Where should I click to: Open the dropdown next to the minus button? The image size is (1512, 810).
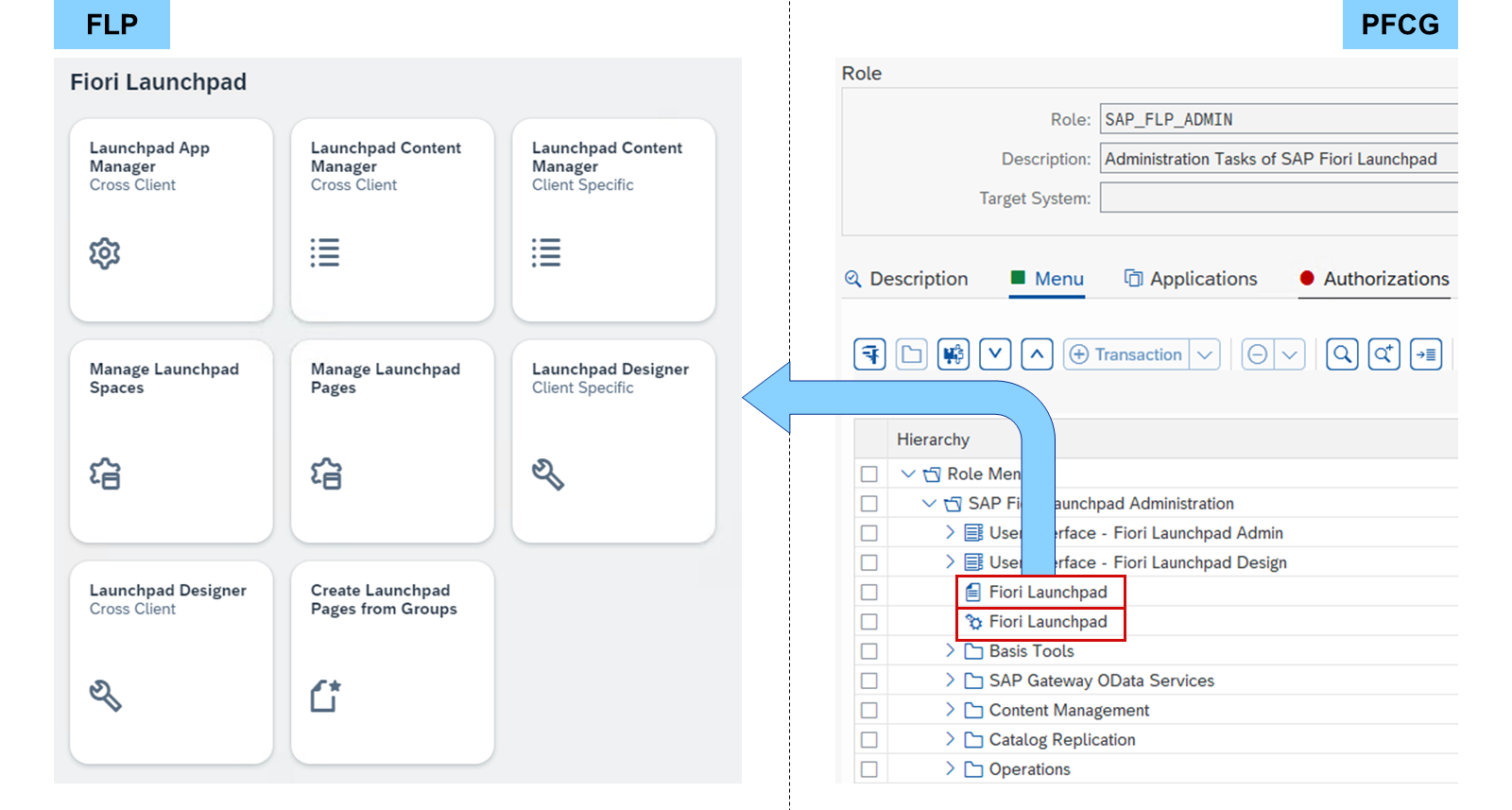pos(1290,354)
